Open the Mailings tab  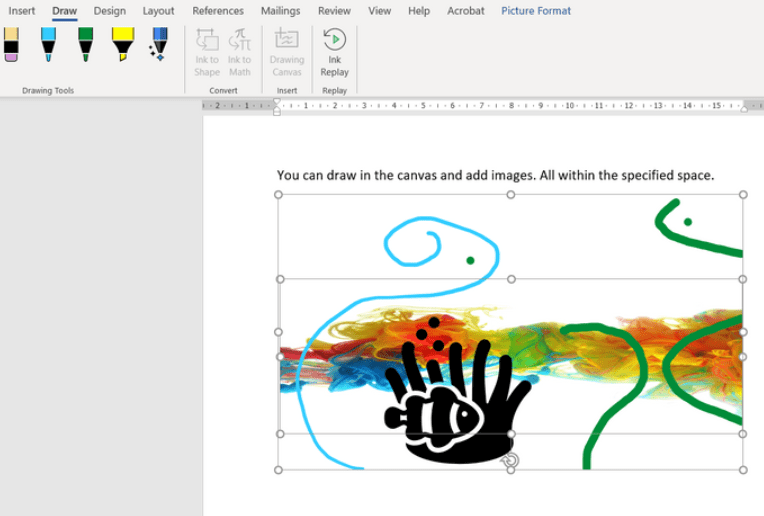(x=280, y=11)
